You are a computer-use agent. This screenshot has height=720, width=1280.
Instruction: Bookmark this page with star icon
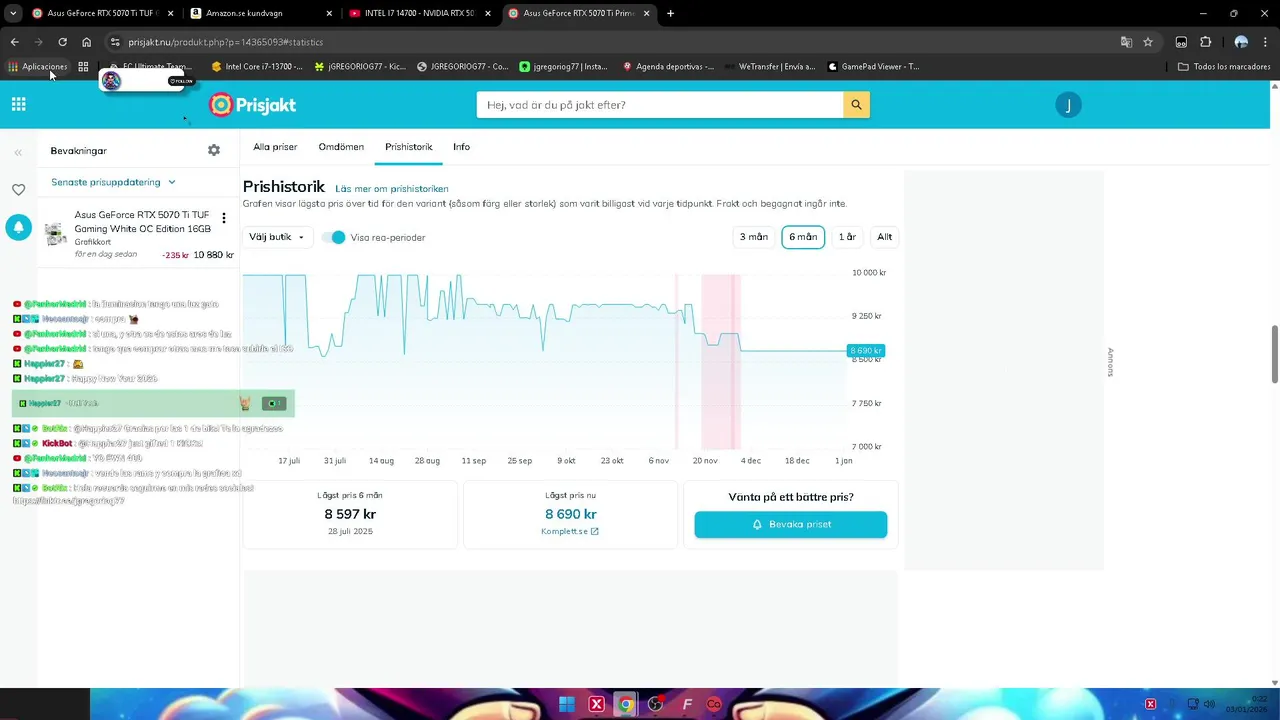coord(1148,42)
